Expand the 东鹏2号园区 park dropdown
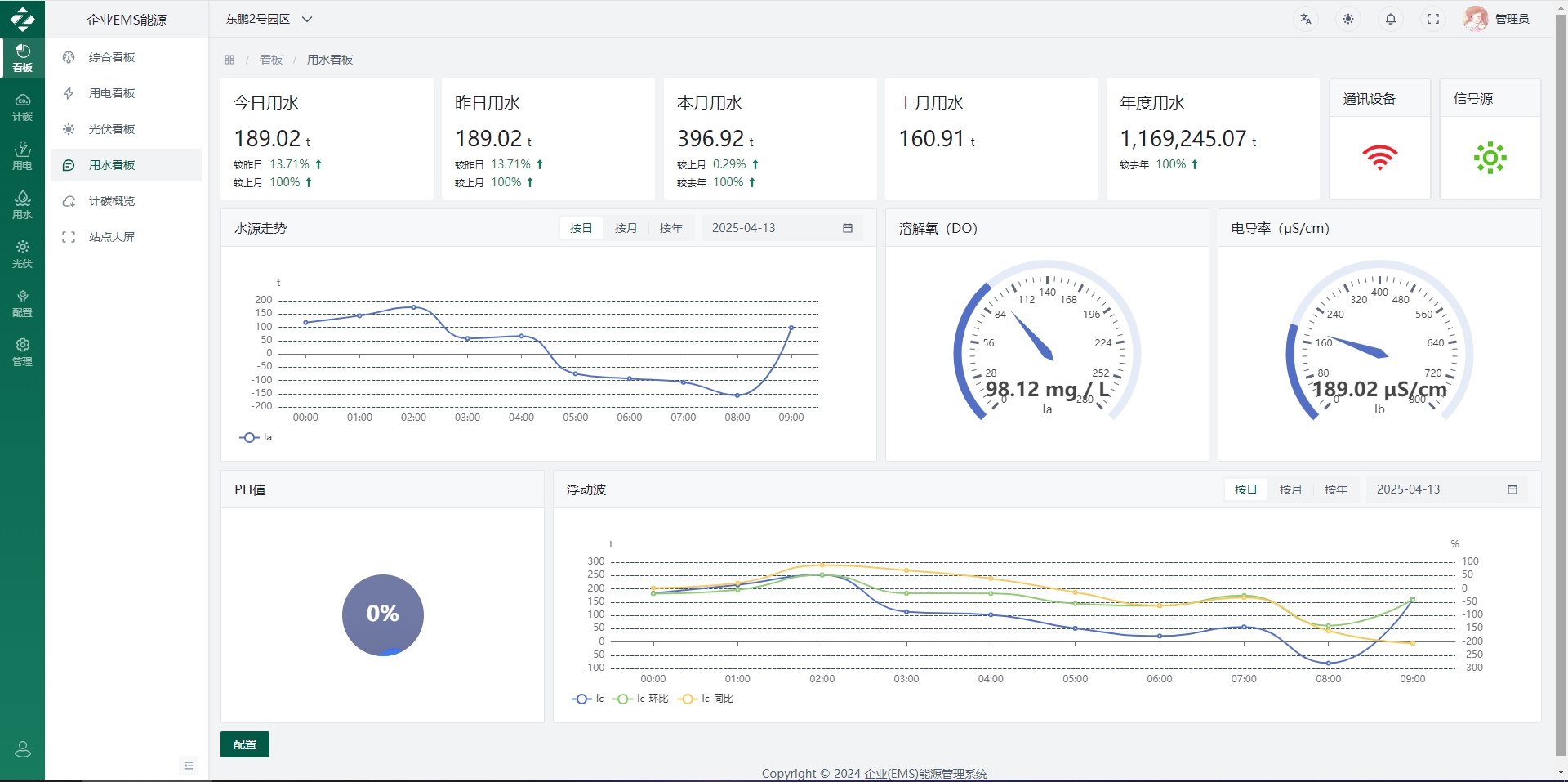The image size is (1568, 782). click(x=269, y=19)
